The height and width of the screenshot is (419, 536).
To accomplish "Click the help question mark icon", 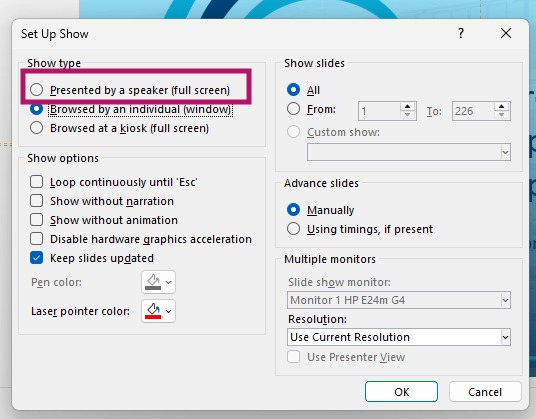I will [x=461, y=33].
